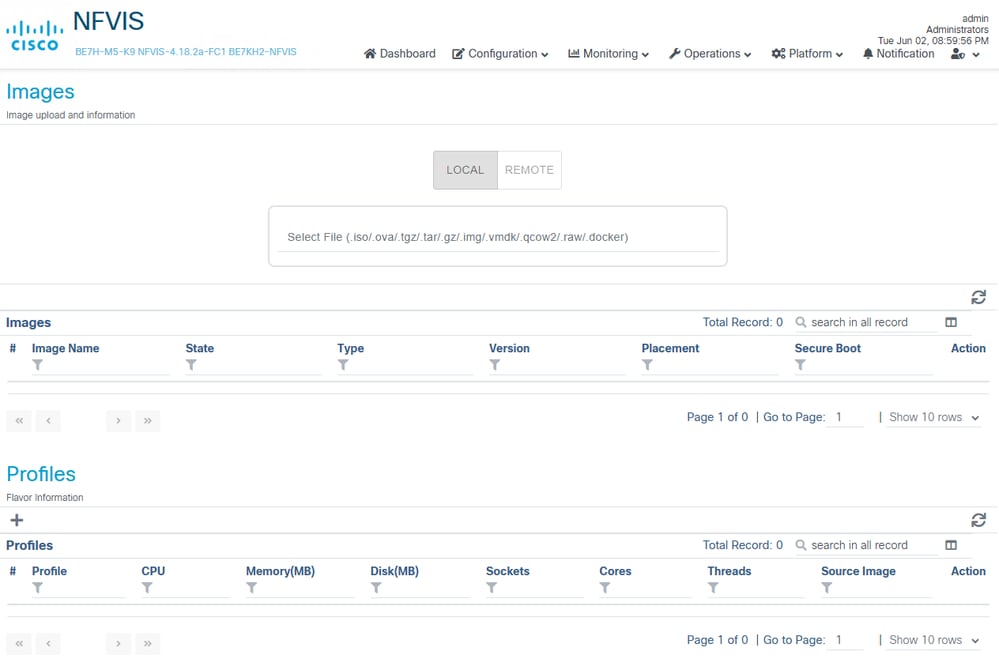Image resolution: width=999 pixels, height=662 pixels.
Task: Filter Images by Image Name
Action: [x=100, y=366]
